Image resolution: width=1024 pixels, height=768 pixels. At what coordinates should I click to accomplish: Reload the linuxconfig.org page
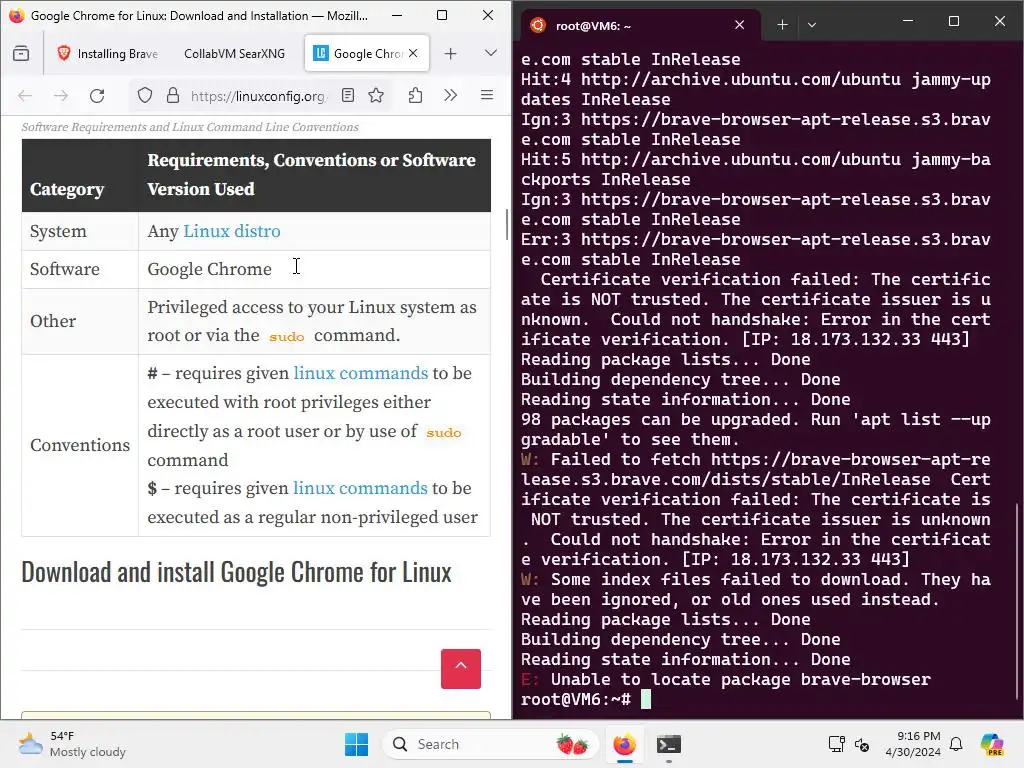coord(97,96)
